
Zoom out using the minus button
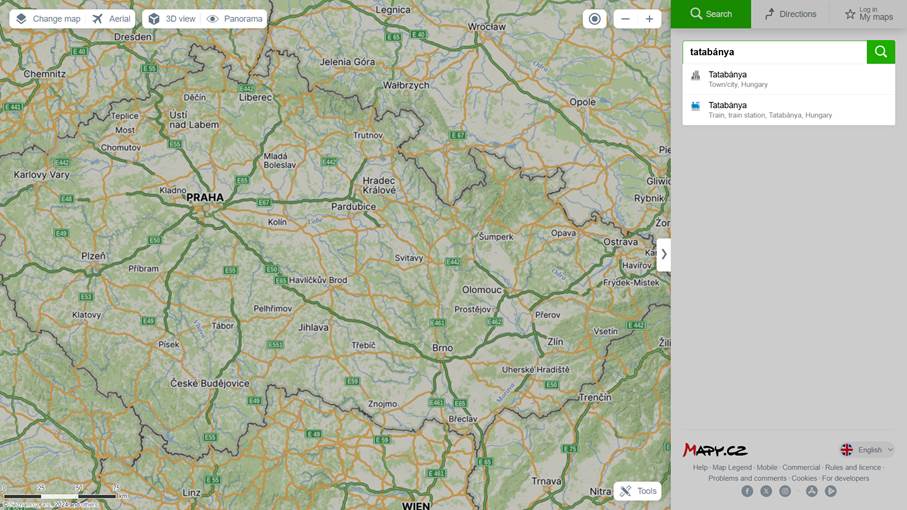coord(625,19)
